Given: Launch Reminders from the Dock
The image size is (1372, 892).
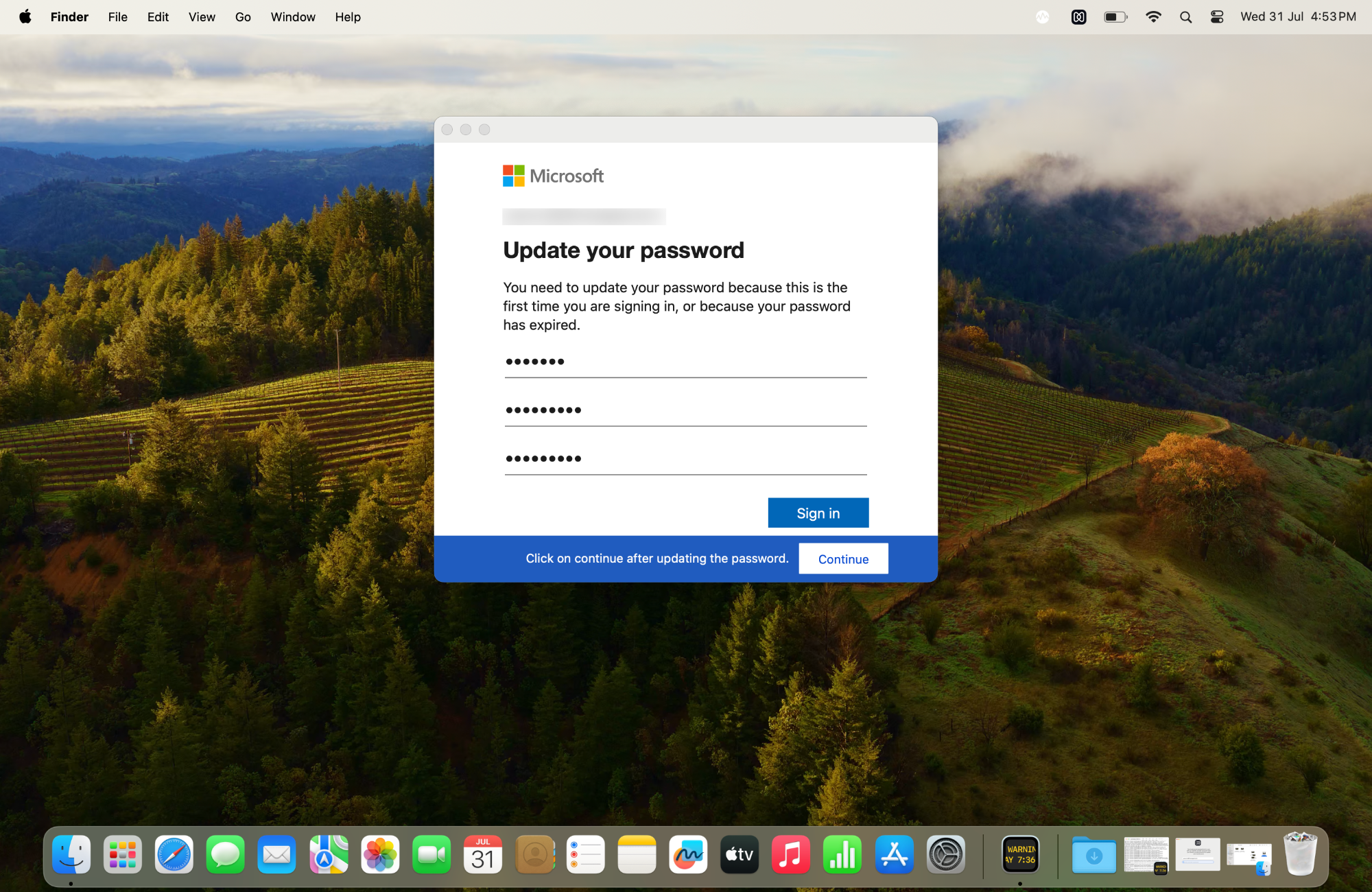Looking at the screenshot, I should (x=586, y=854).
